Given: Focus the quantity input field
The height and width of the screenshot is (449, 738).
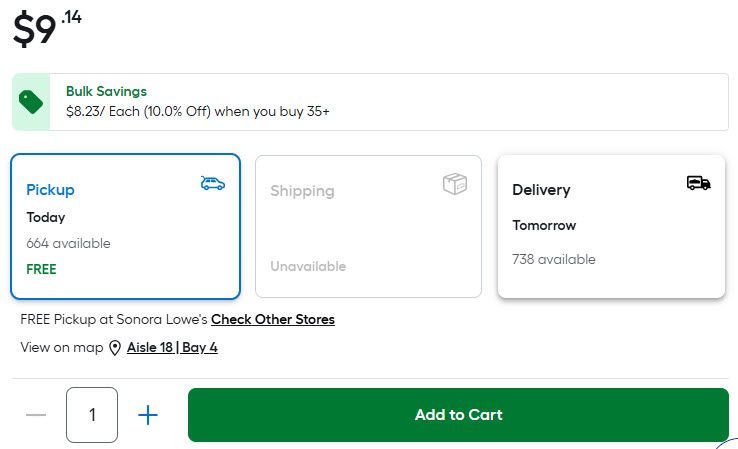Looking at the screenshot, I should pyautogui.click(x=92, y=415).
